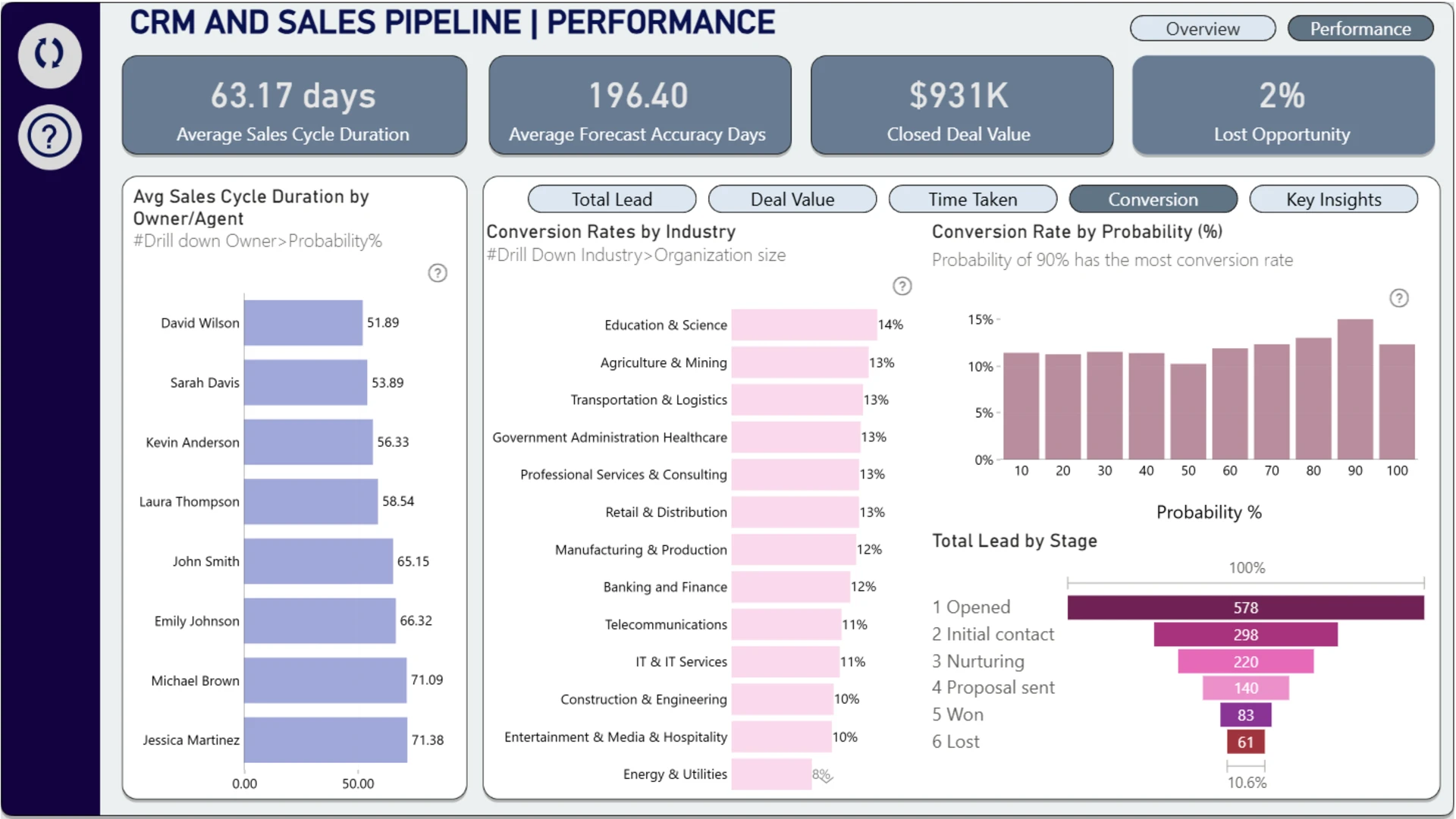The image size is (1456, 819).
Task: Select David Wilson's bar
Action: (x=303, y=323)
